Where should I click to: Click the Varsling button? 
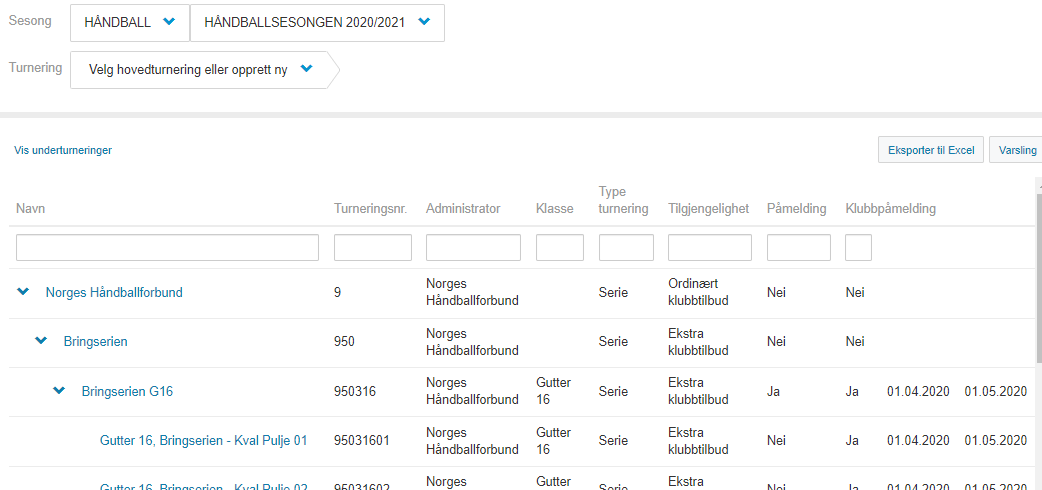click(1016, 150)
